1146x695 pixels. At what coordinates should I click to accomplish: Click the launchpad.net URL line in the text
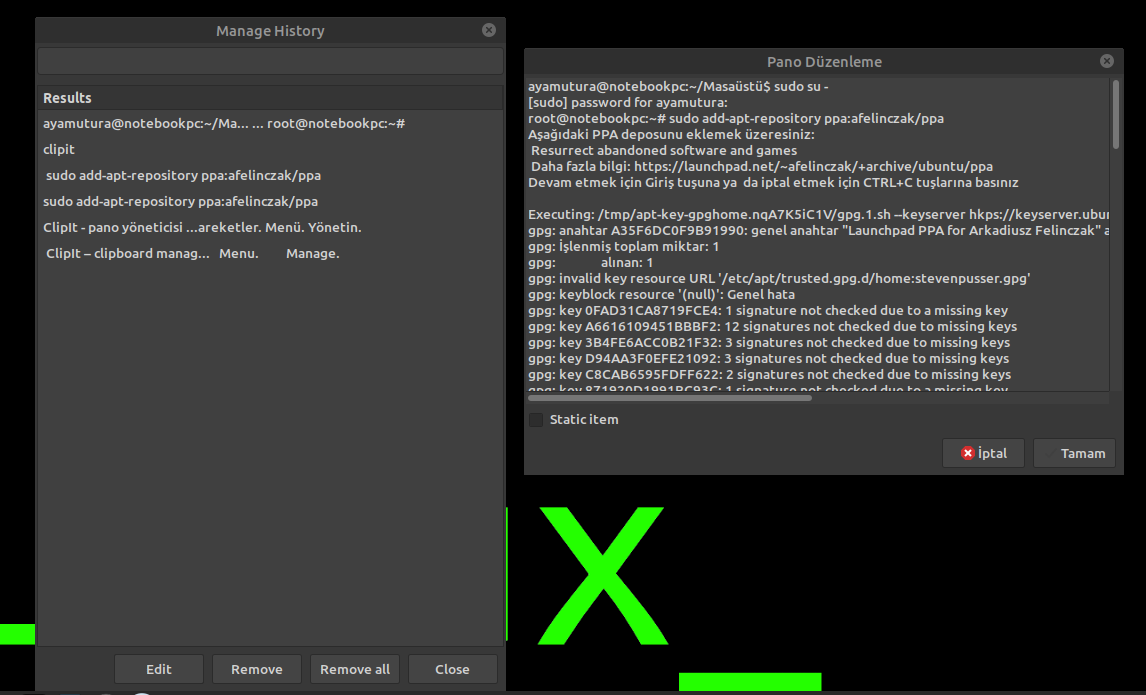[762, 166]
